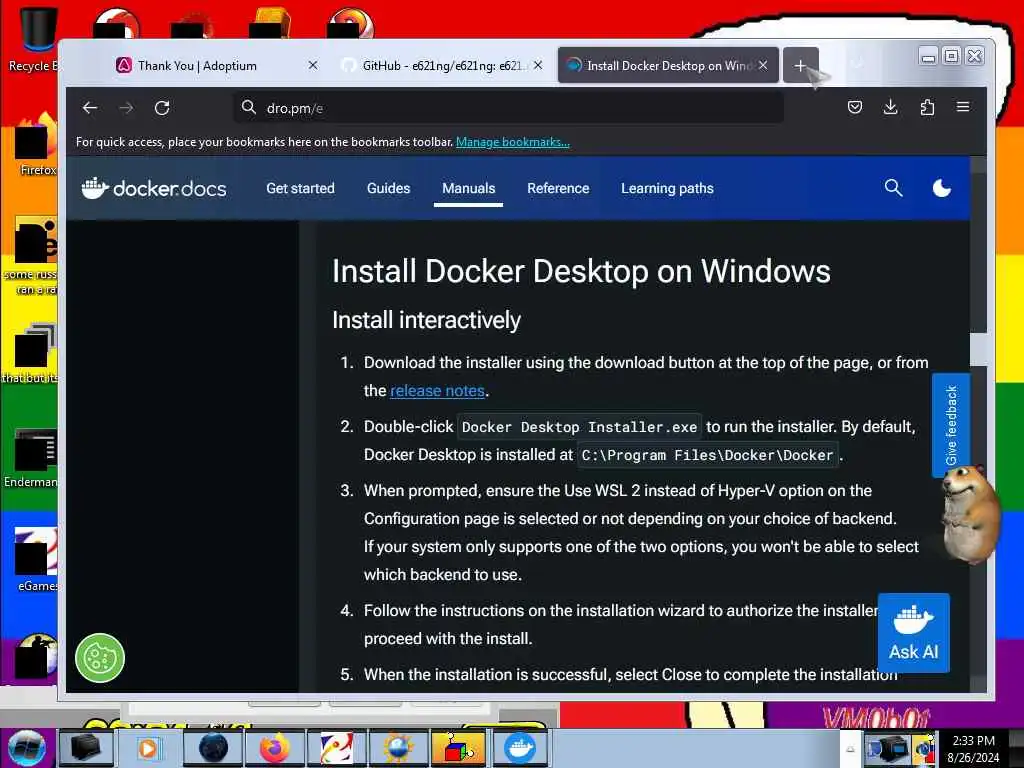Show hidden system tray icons

pos(850,749)
